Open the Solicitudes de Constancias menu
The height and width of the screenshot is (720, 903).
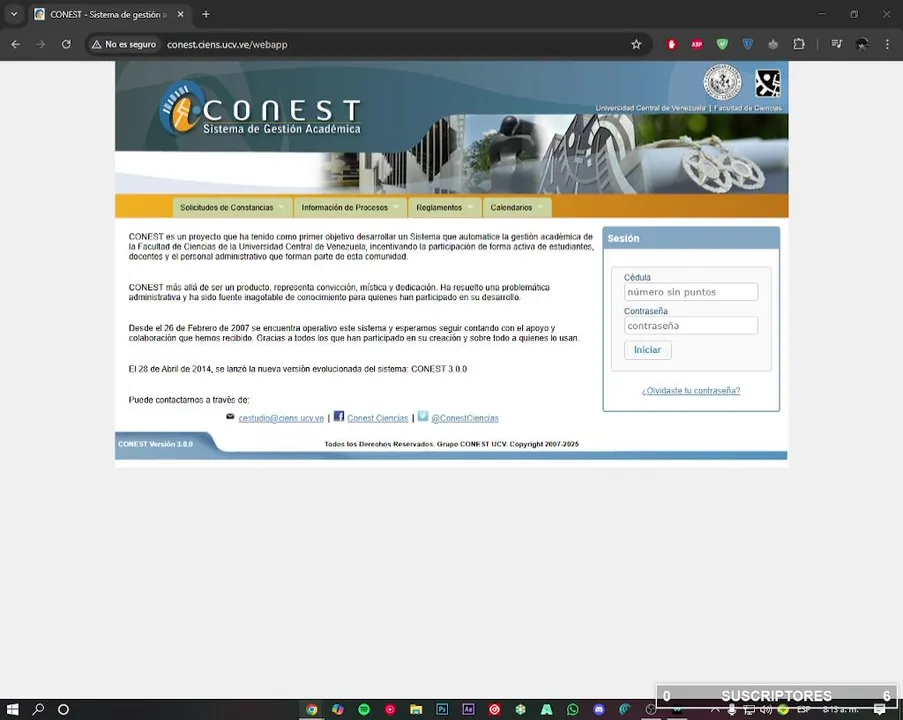tap(232, 207)
